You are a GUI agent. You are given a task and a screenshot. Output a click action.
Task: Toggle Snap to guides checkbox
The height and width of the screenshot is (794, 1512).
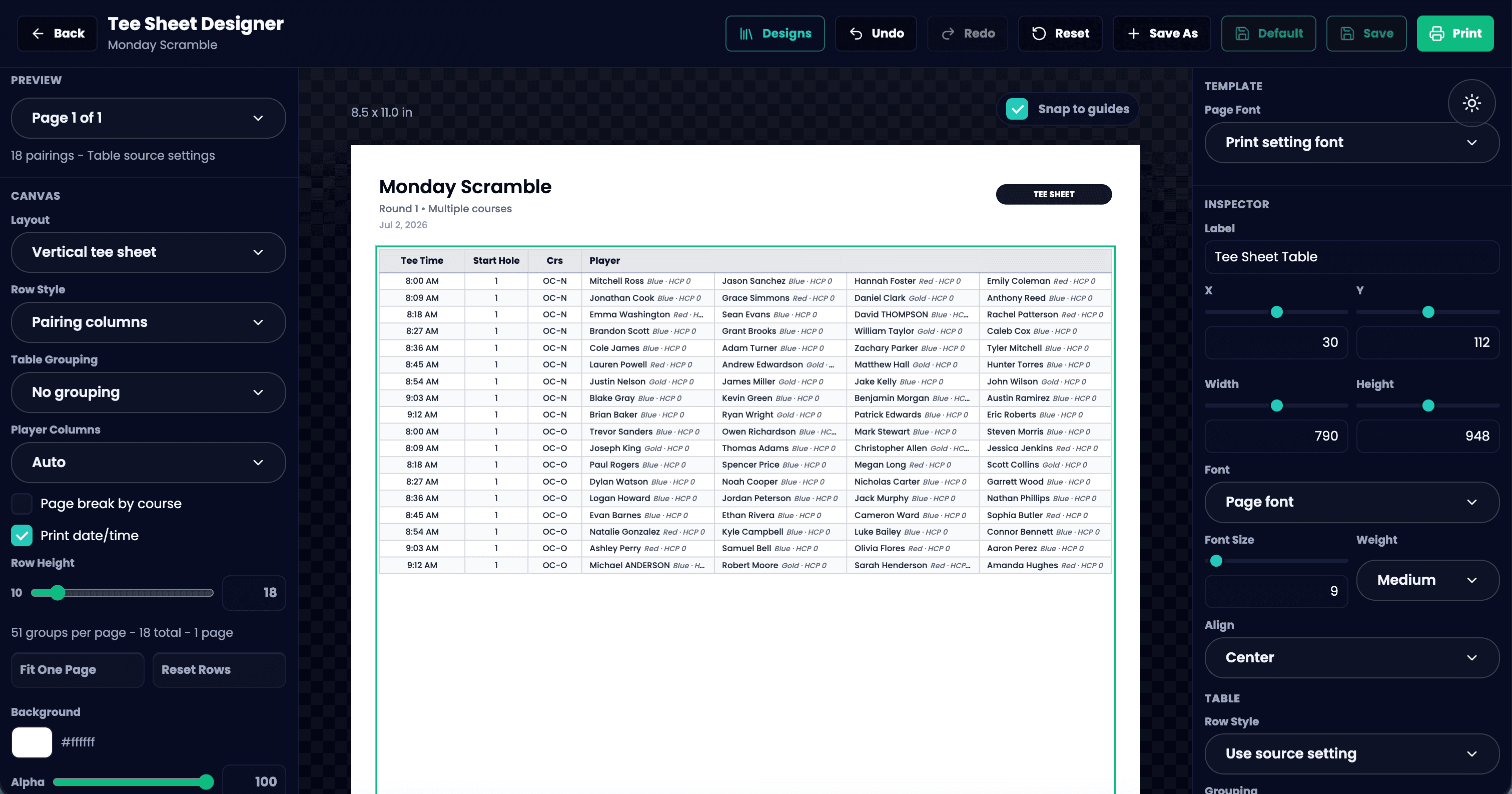1017,109
